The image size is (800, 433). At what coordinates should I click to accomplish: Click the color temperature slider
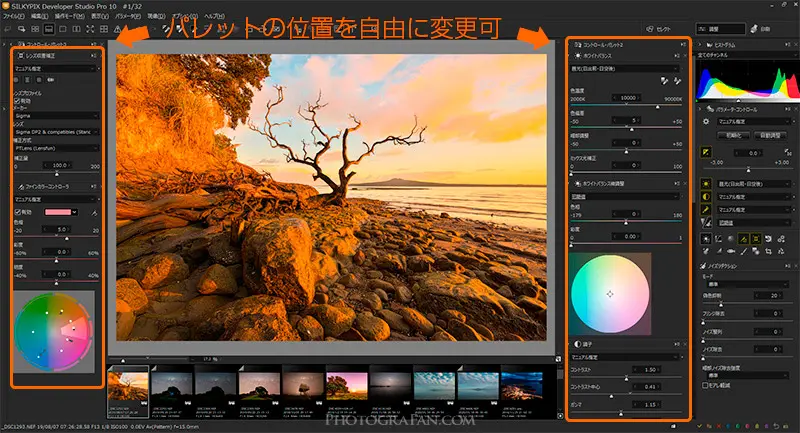626,106
